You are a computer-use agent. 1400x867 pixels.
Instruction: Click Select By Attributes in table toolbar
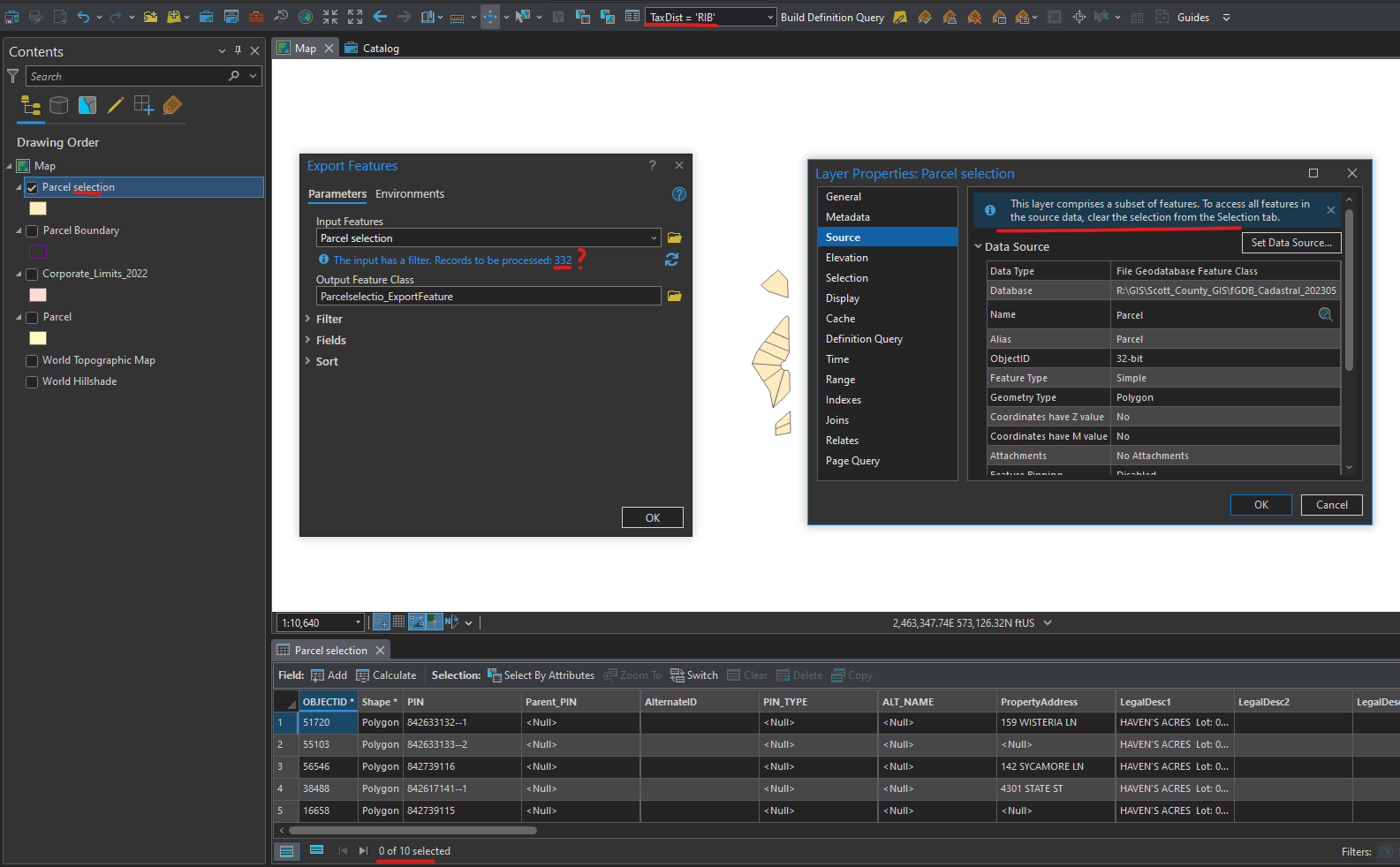point(541,675)
